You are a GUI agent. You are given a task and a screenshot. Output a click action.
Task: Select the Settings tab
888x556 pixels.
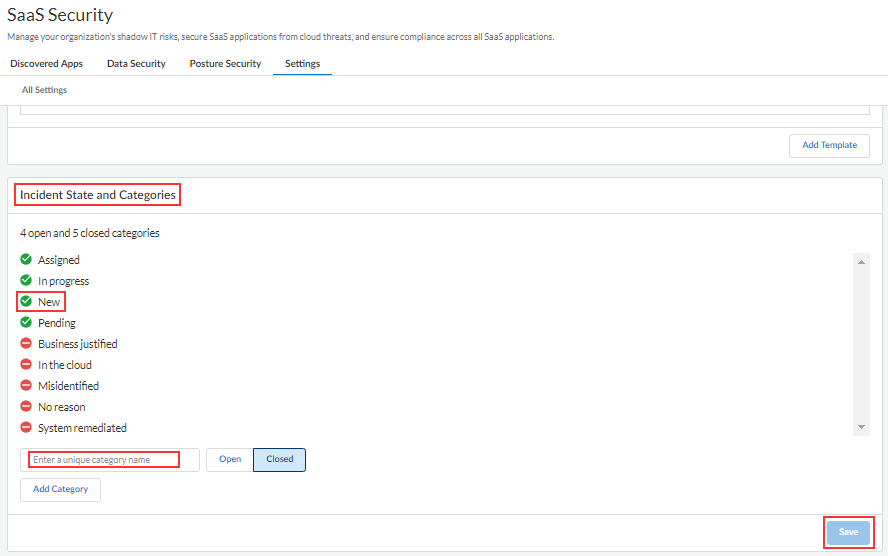[302, 63]
